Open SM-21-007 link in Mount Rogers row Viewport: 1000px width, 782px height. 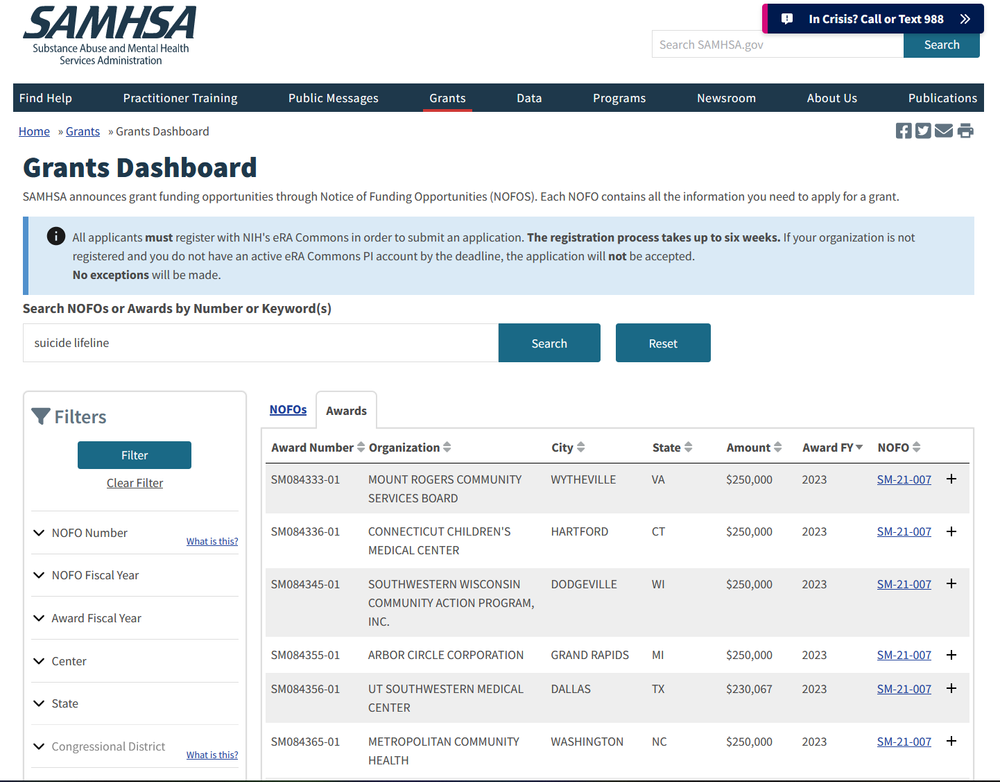(x=904, y=480)
